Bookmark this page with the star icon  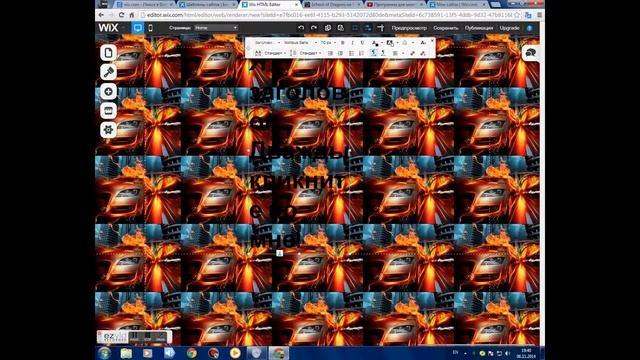point(516,15)
